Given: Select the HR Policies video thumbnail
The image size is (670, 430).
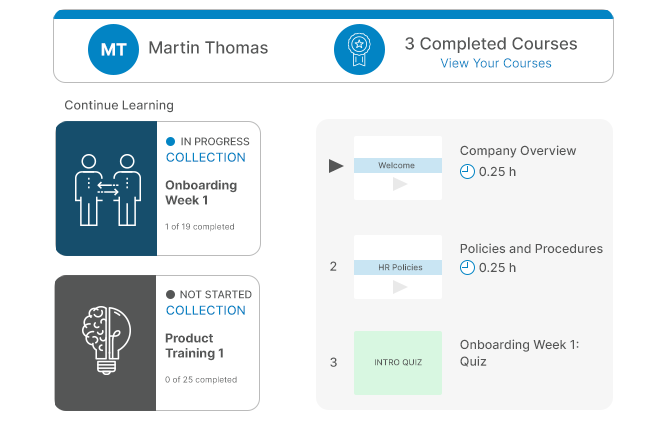Looking at the screenshot, I should pyautogui.click(x=398, y=267).
